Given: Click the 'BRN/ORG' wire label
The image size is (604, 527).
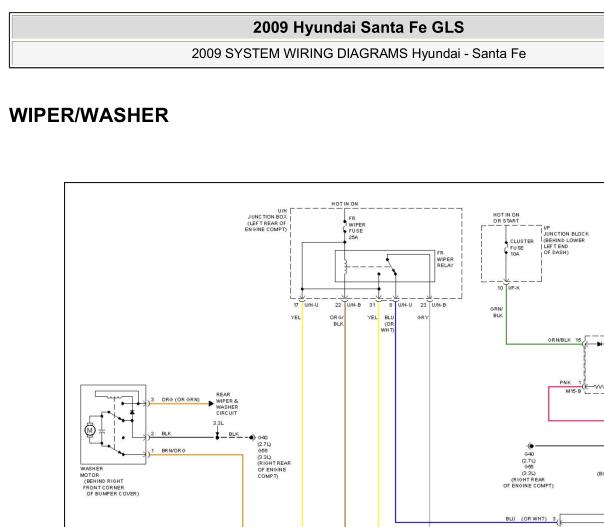Looking at the screenshot, I should (173, 450).
